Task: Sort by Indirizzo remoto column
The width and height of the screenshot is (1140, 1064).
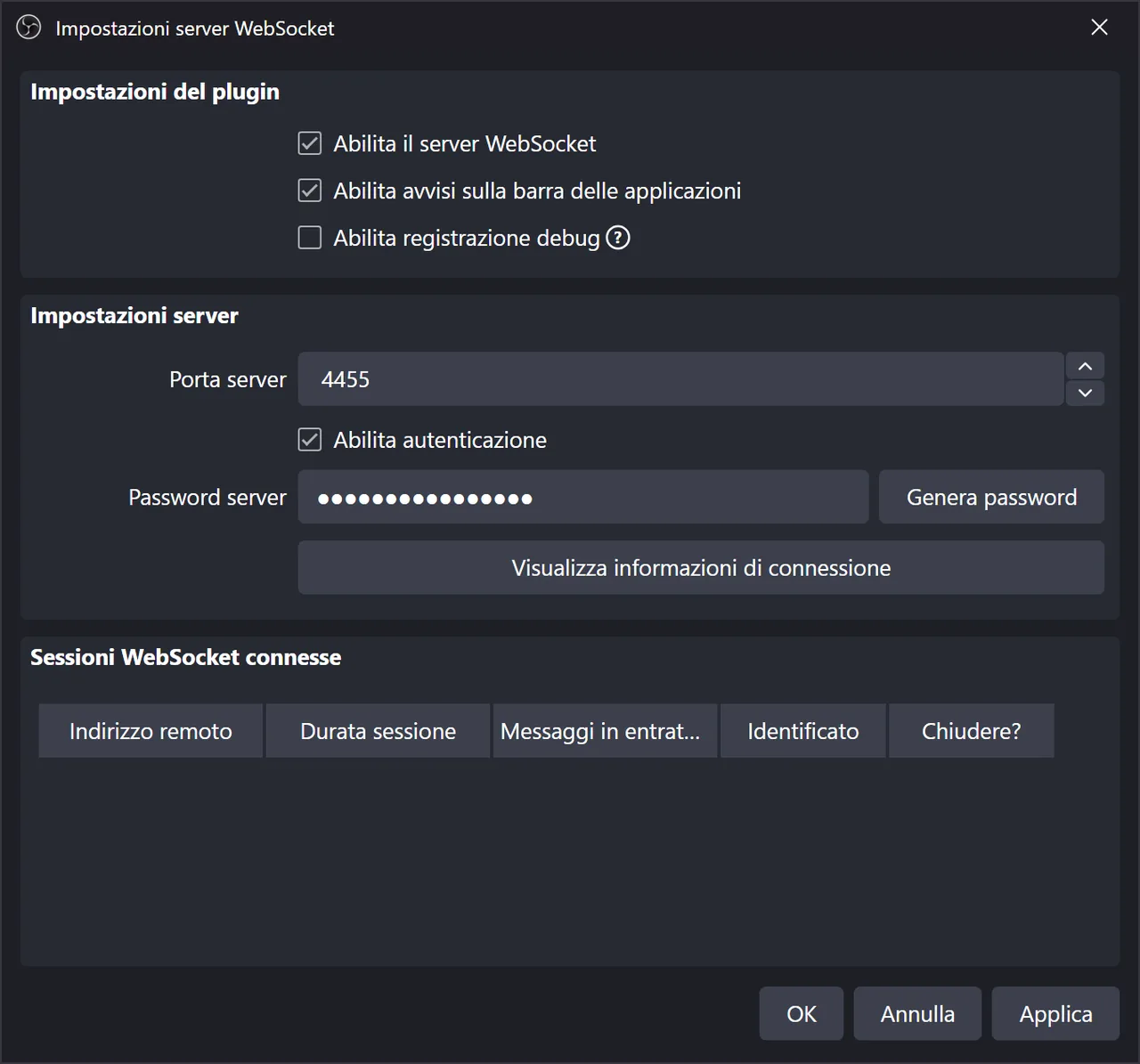Action: click(151, 731)
